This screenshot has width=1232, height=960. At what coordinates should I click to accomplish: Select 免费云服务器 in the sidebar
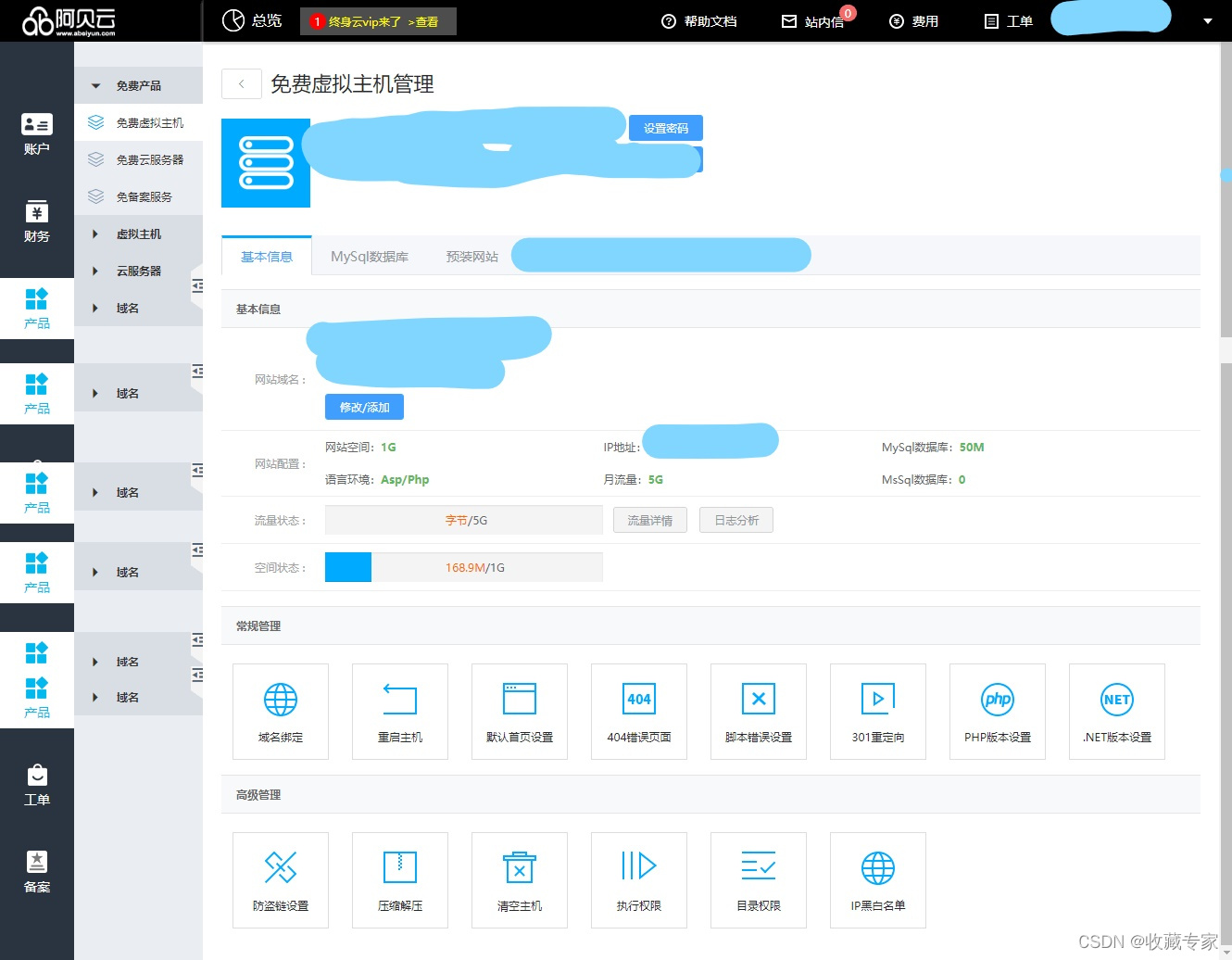138,159
